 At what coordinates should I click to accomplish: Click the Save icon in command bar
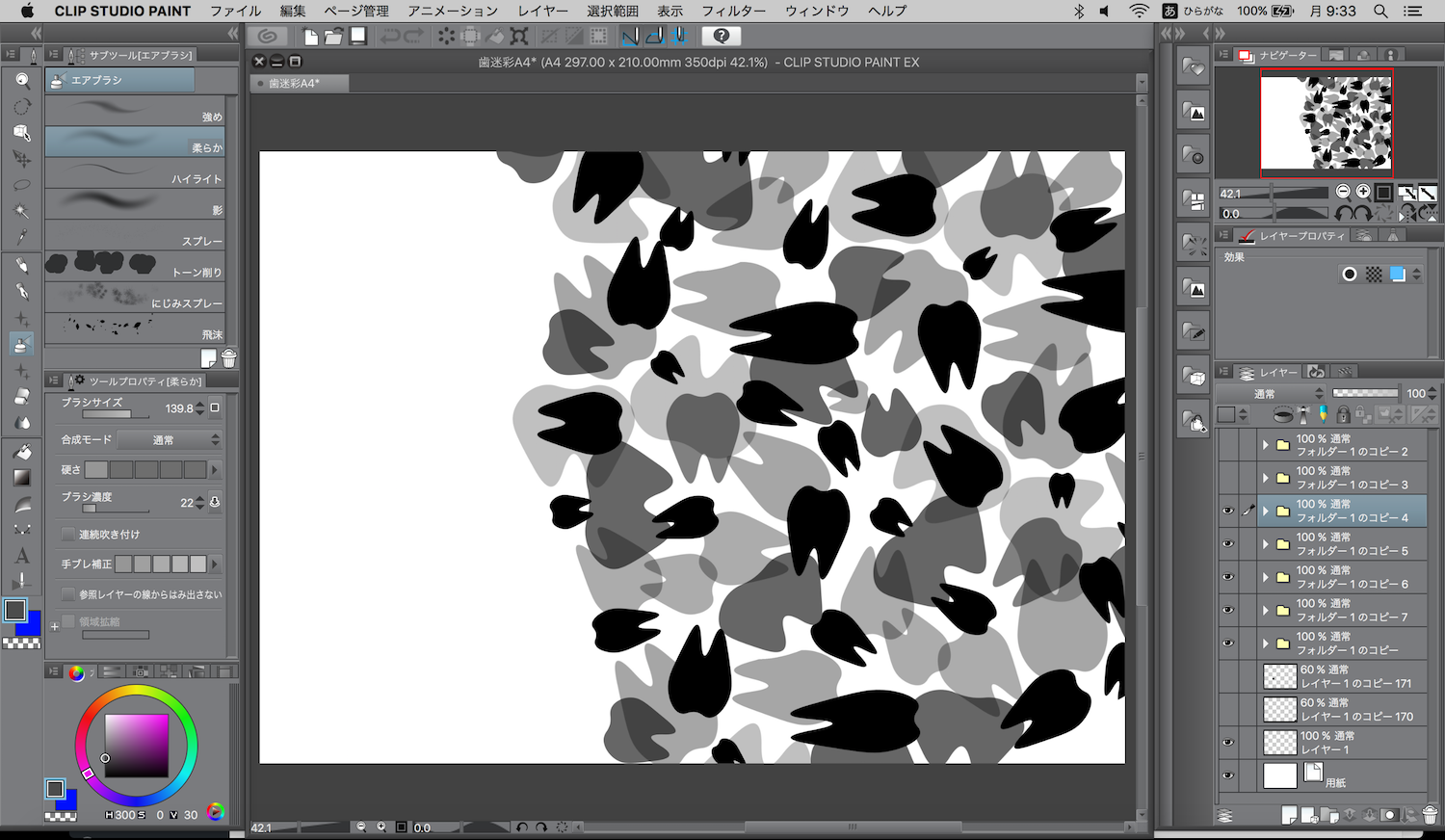pyautogui.click(x=357, y=37)
